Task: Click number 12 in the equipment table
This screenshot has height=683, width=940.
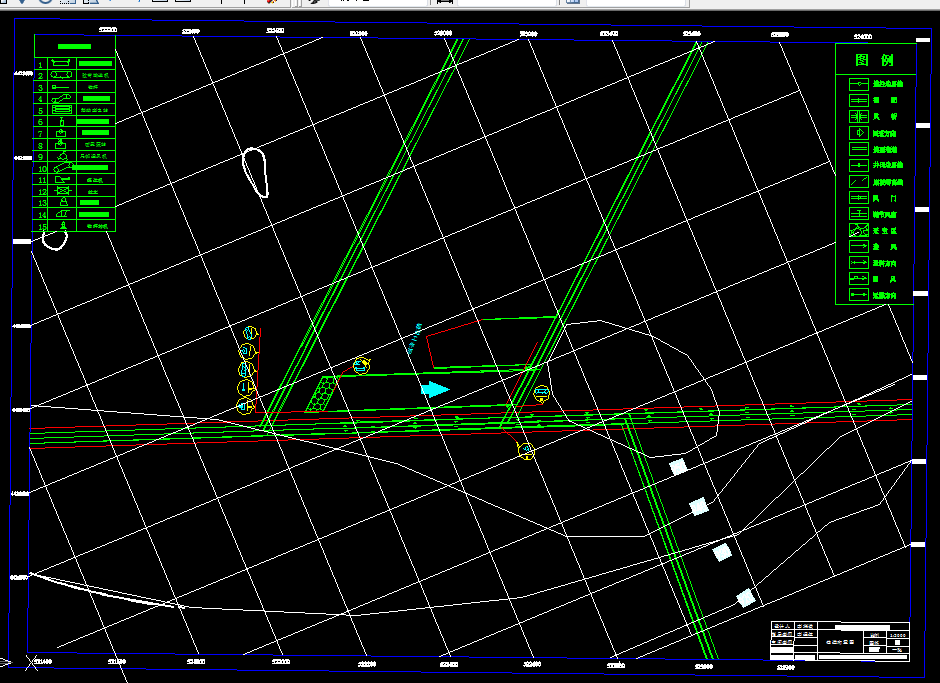Action: [42, 192]
